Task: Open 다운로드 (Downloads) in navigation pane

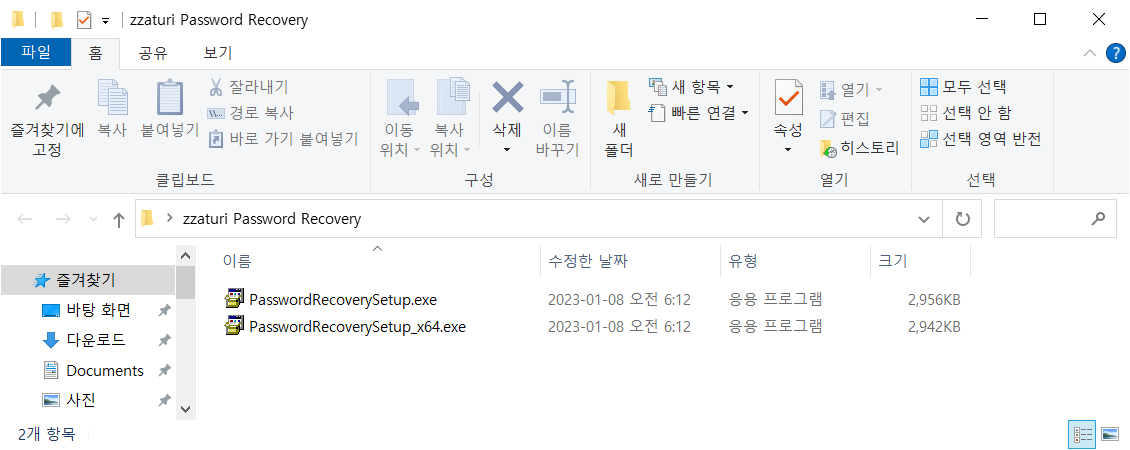Action: (x=96, y=339)
